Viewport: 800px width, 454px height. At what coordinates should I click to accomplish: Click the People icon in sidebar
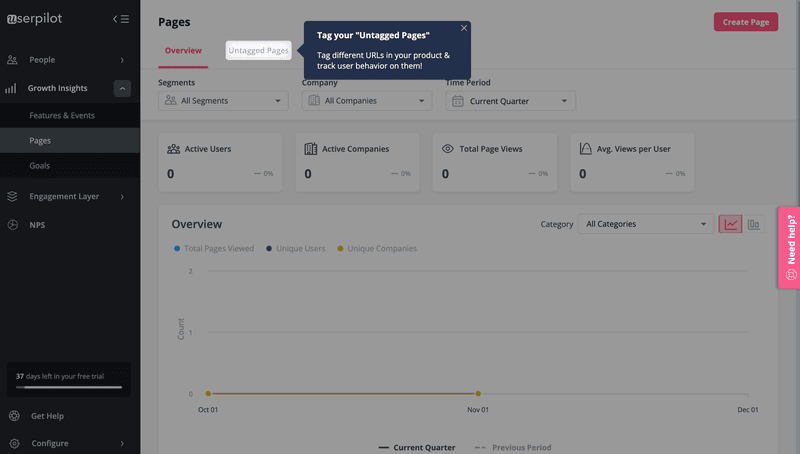12,60
